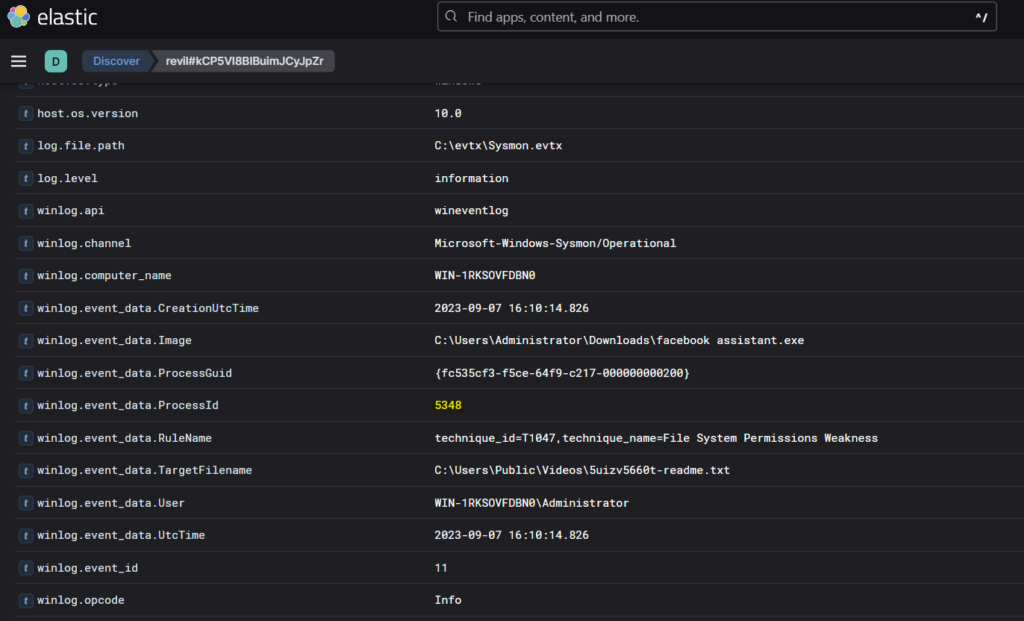
Task: Click the highlighted 5348 ProcessId value
Action: pyautogui.click(x=448, y=406)
